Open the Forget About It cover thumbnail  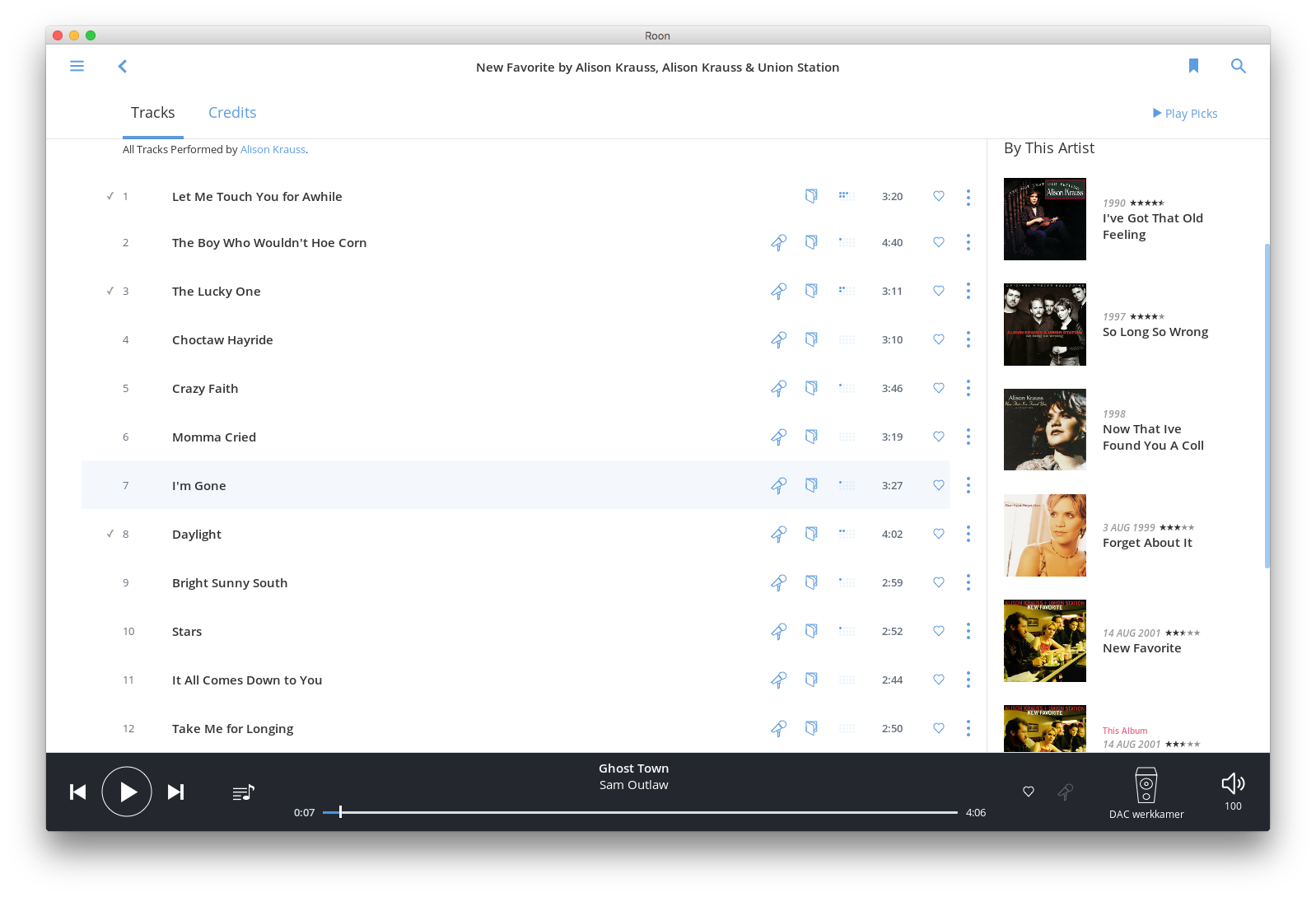(1045, 535)
